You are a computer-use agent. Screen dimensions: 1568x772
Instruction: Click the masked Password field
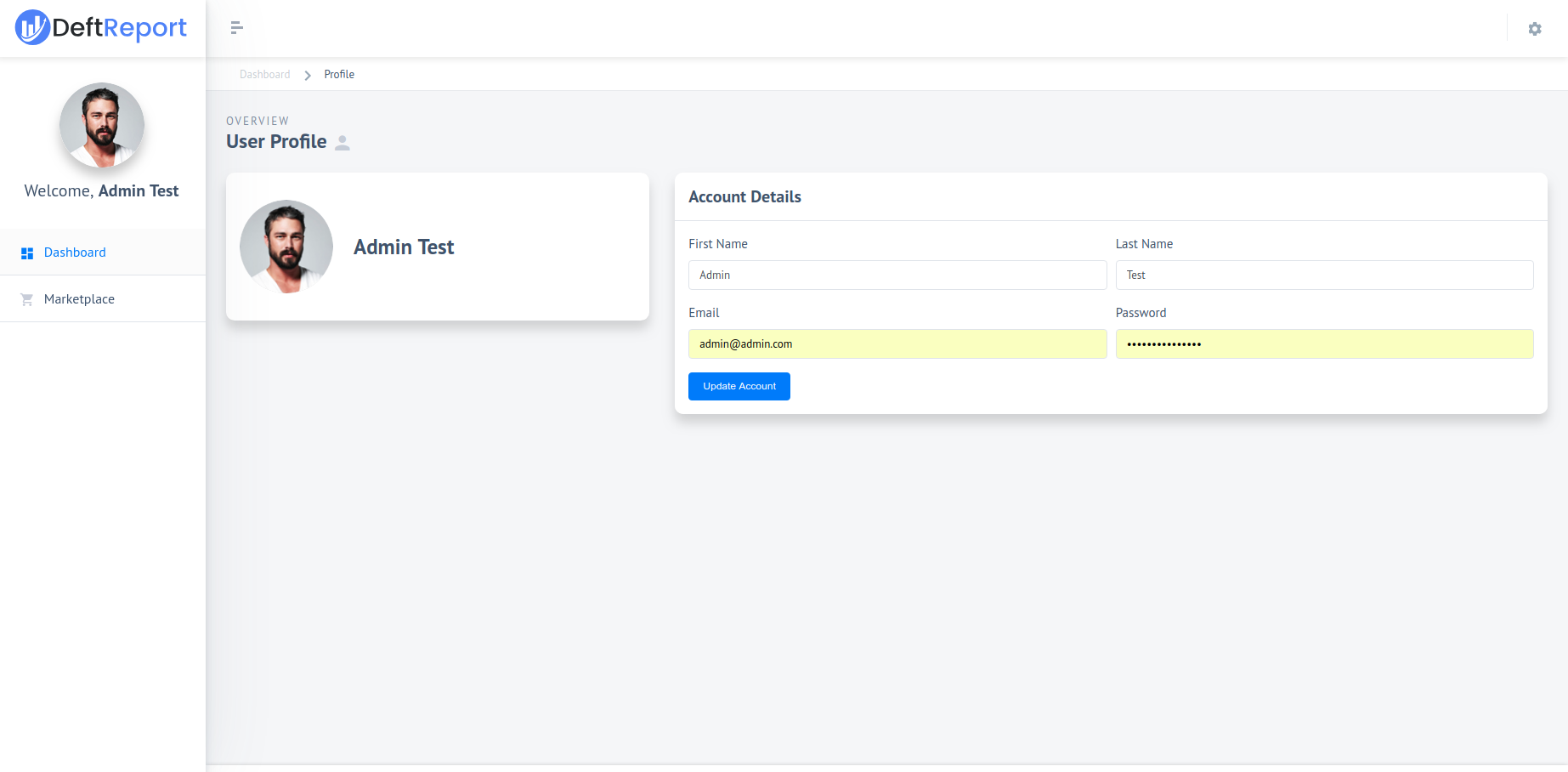(x=1323, y=343)
